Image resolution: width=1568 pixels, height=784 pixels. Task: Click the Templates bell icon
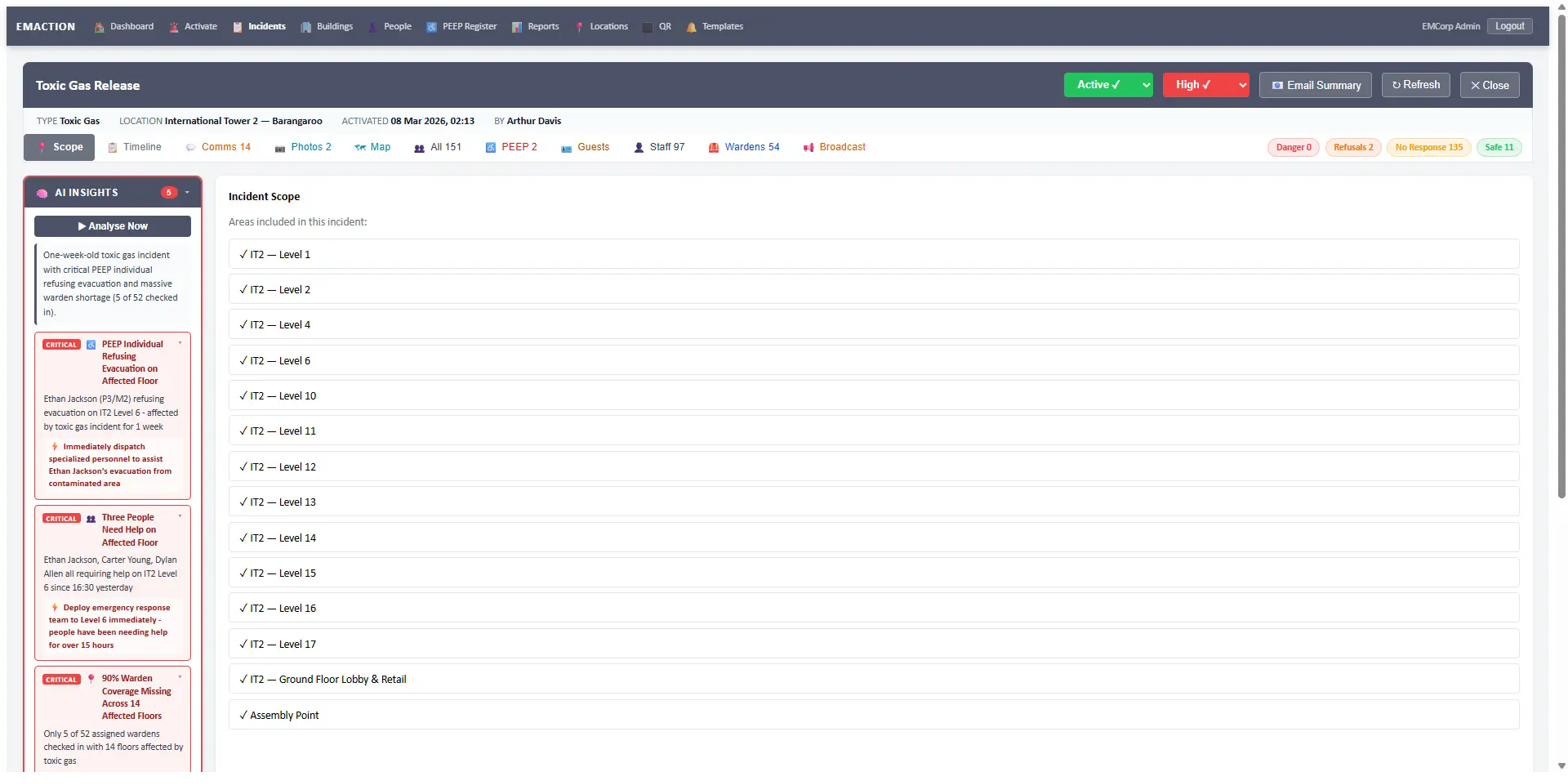(x=691, y=27)
